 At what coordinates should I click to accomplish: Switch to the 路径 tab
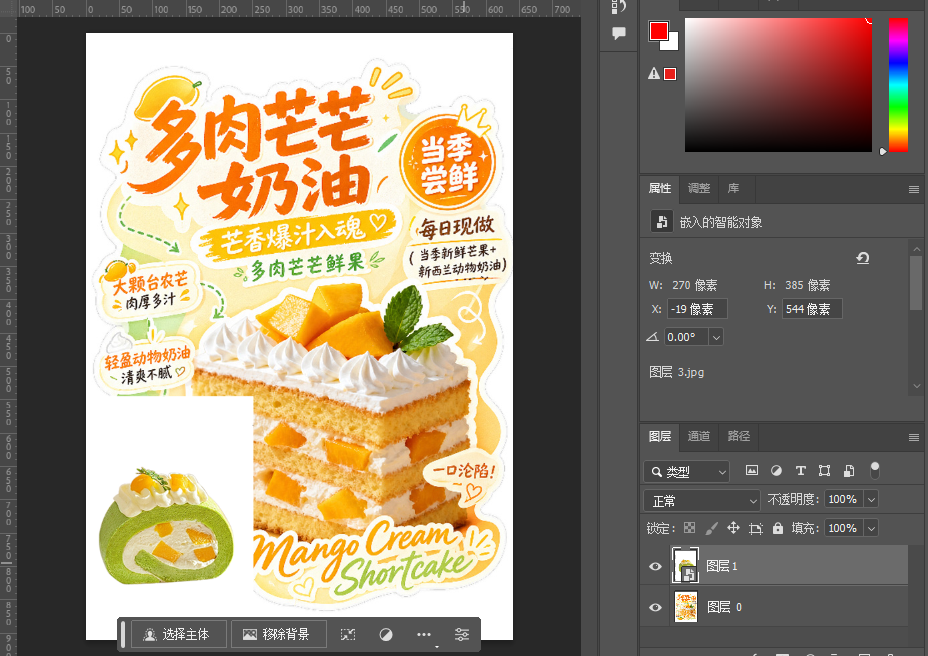[739, 436]
